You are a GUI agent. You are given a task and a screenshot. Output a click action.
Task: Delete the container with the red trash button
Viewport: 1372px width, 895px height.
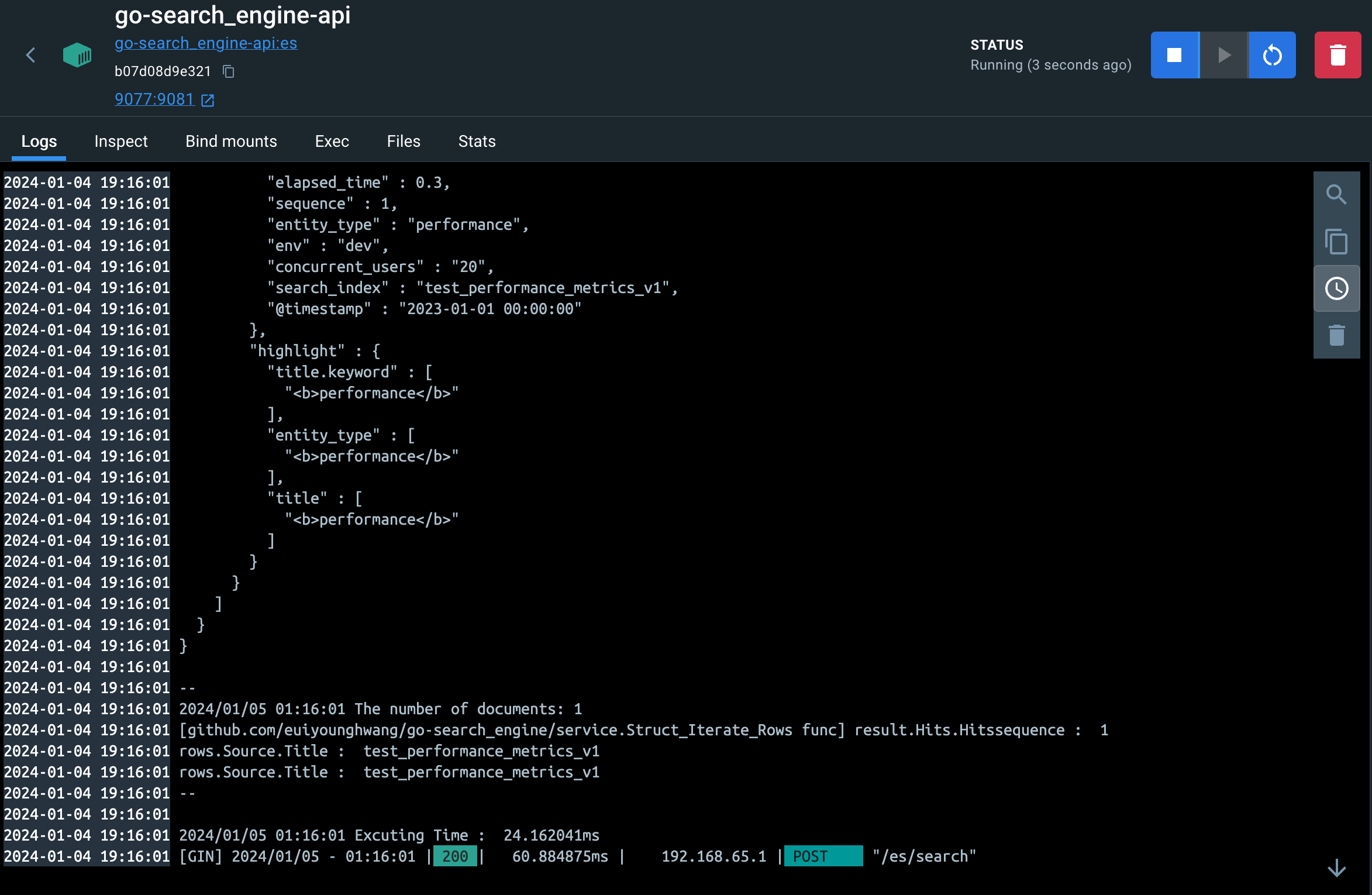pyautogui.click(x=1337, y=55)
